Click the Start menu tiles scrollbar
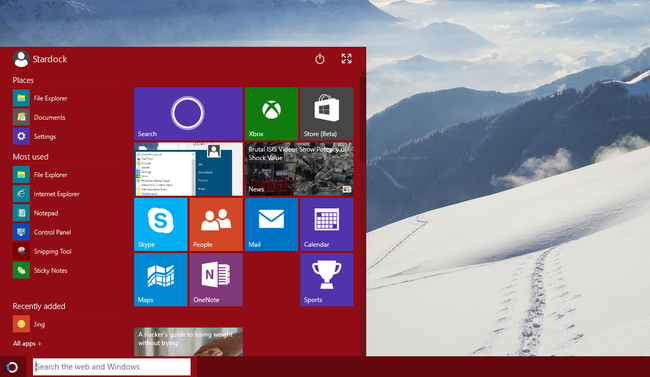The width and height of the screenshot is (650, 377). click(x=363, y=118)
